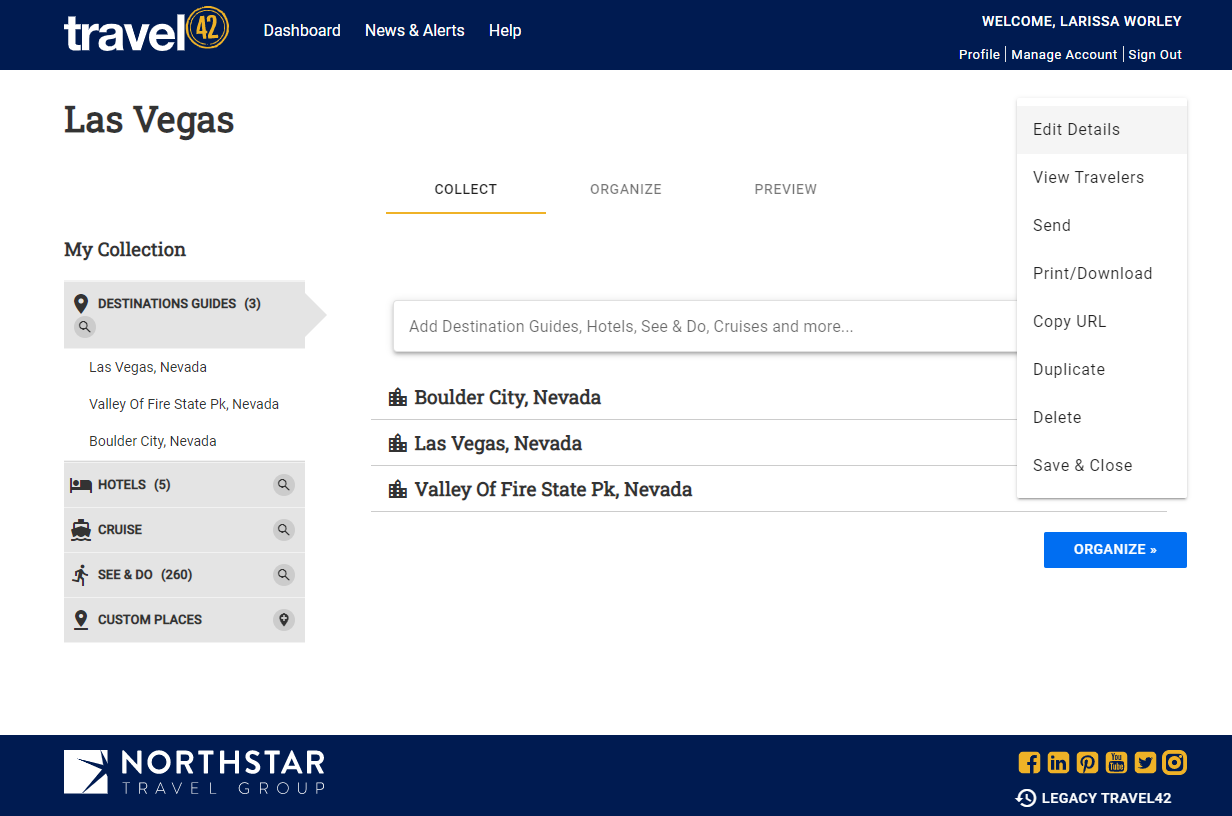
Task: Open the LinkedIn social icon
Action: tap(1058, 763)
